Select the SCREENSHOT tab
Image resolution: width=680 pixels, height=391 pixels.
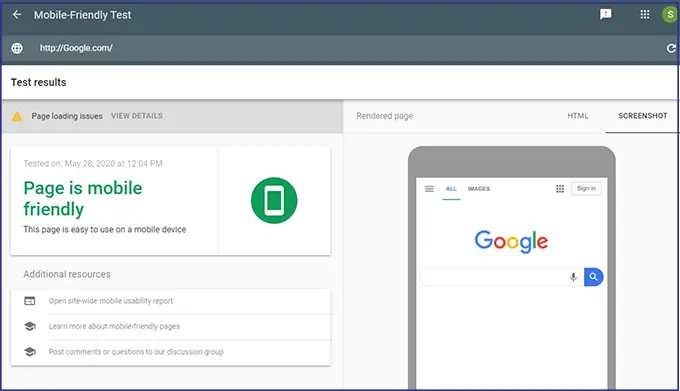tap(643, 116)
